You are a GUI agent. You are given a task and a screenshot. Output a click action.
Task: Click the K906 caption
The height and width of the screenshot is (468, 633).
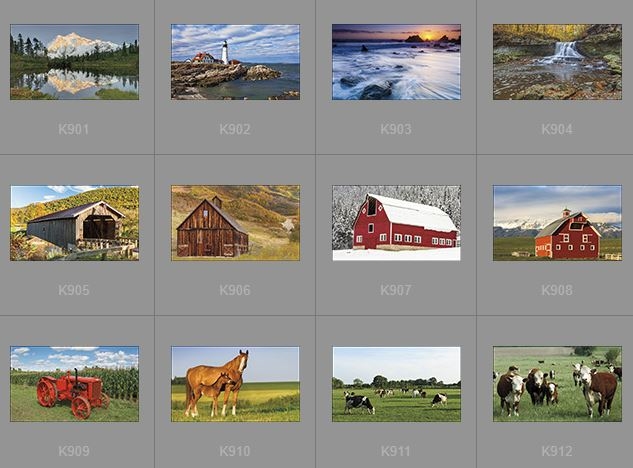[x=235, y=290]
